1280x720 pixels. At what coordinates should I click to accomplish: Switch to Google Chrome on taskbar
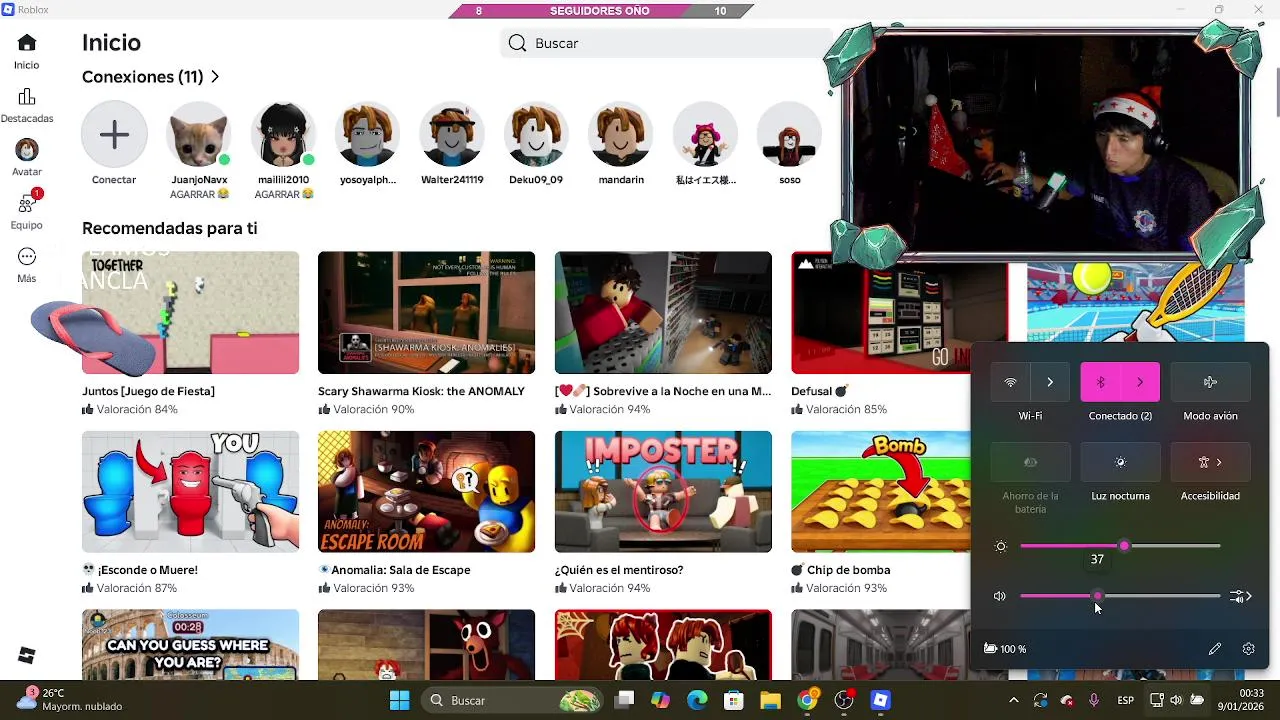point(807,700)
